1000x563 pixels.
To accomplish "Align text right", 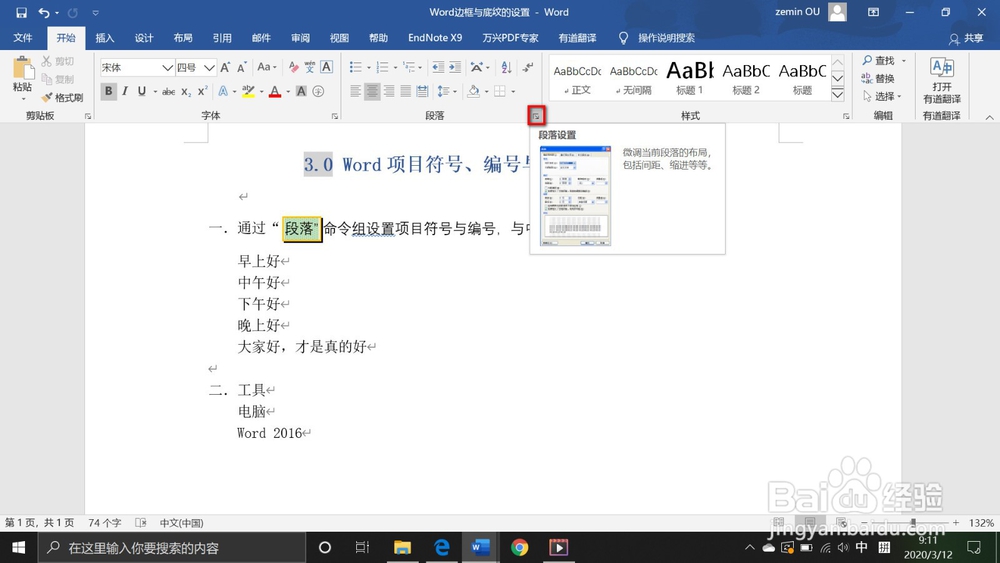I will click(x=388, y=91).
